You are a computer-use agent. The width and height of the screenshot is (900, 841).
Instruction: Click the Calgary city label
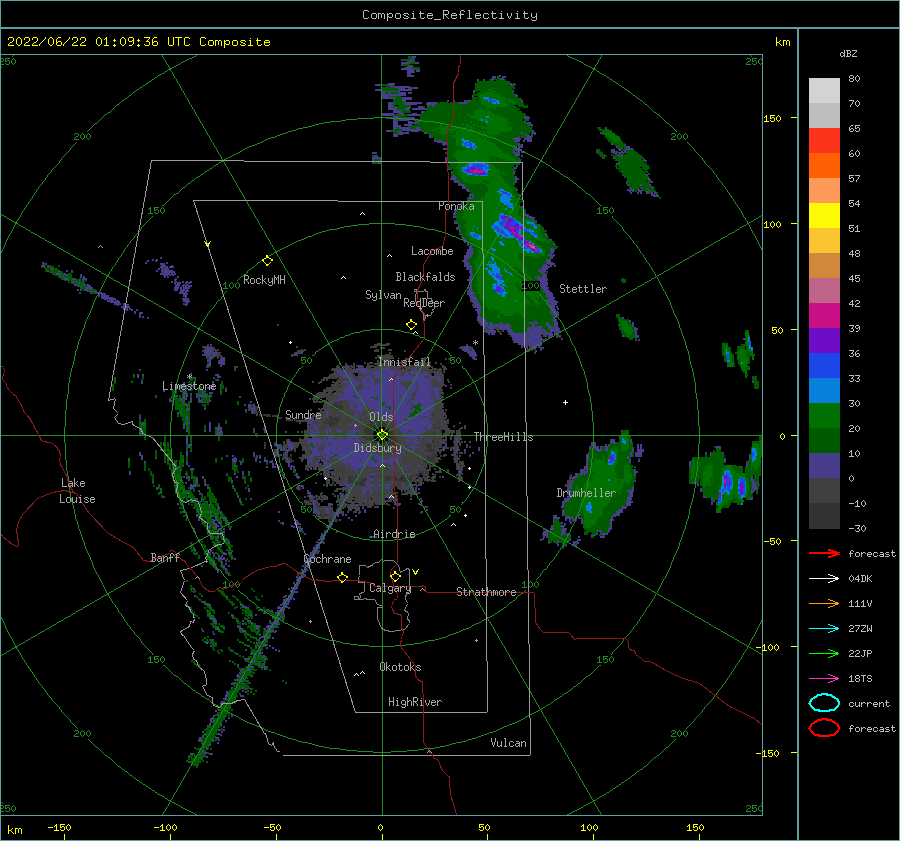pos(390,588)
